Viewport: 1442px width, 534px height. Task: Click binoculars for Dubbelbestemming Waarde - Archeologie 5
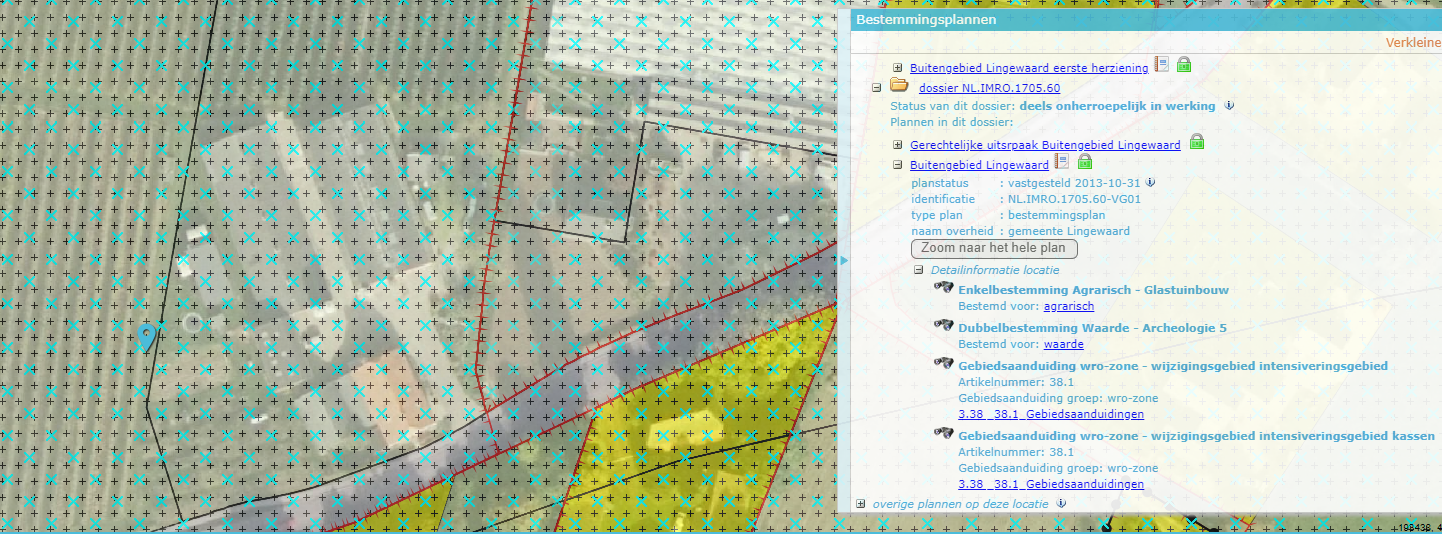(x=943, y=326)
